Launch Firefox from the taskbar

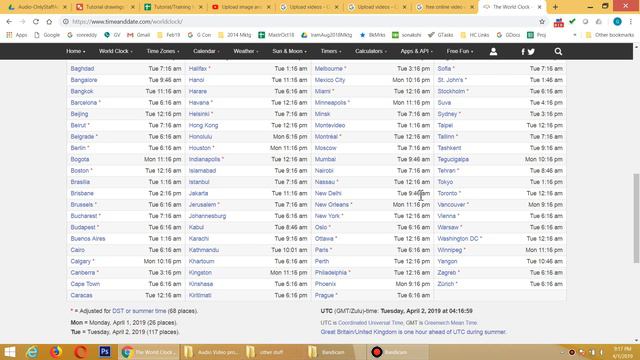(x=56, y=352)
